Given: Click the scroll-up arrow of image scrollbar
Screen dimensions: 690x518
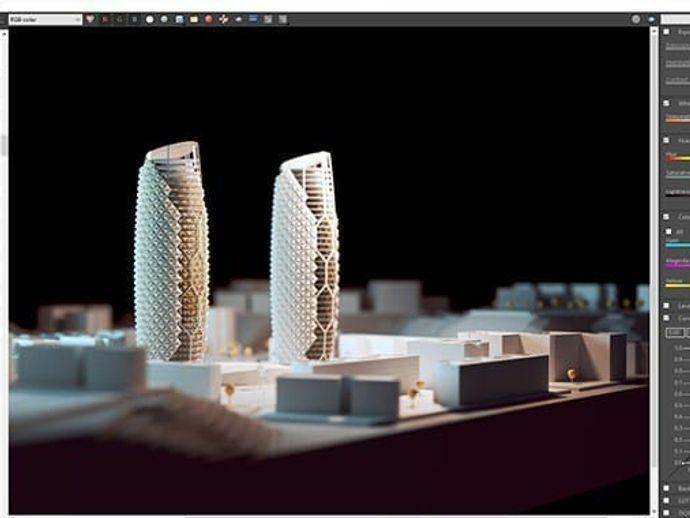Looking at the screenshot, I should 654,31.
